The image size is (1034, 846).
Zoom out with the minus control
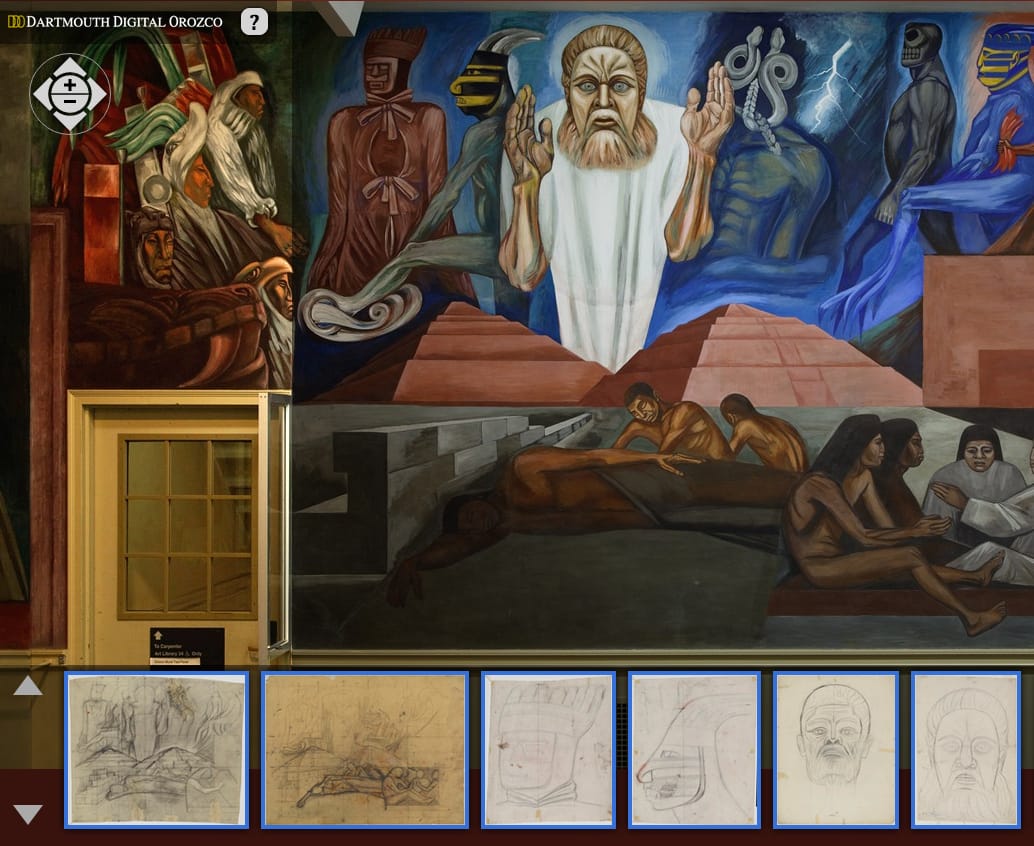point(70,101)
